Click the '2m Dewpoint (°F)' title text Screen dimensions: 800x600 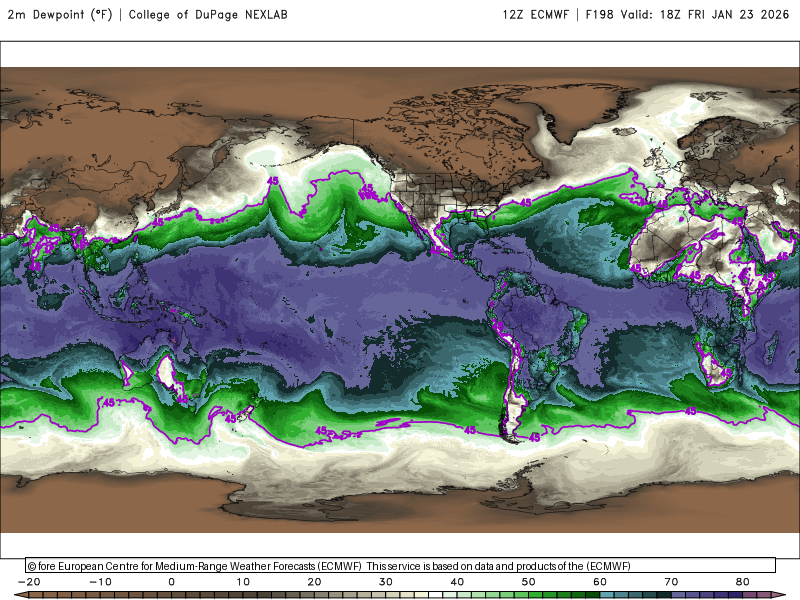pos(60,14)
